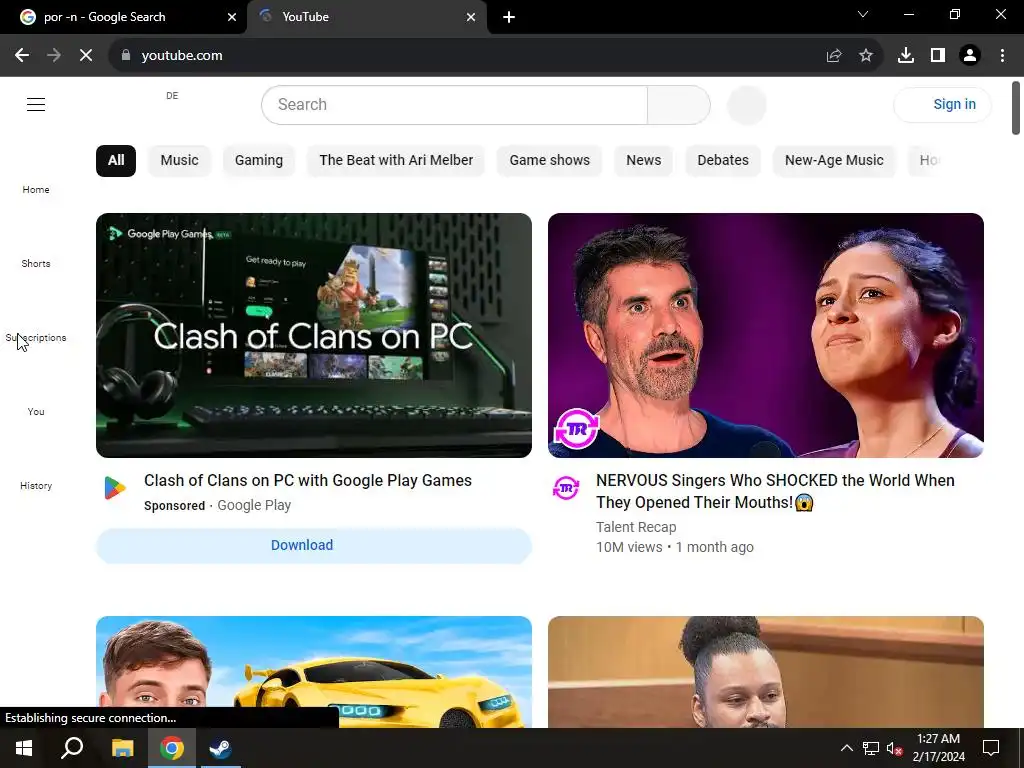Open Talent Recap channel name link

[x=636, y=527]
